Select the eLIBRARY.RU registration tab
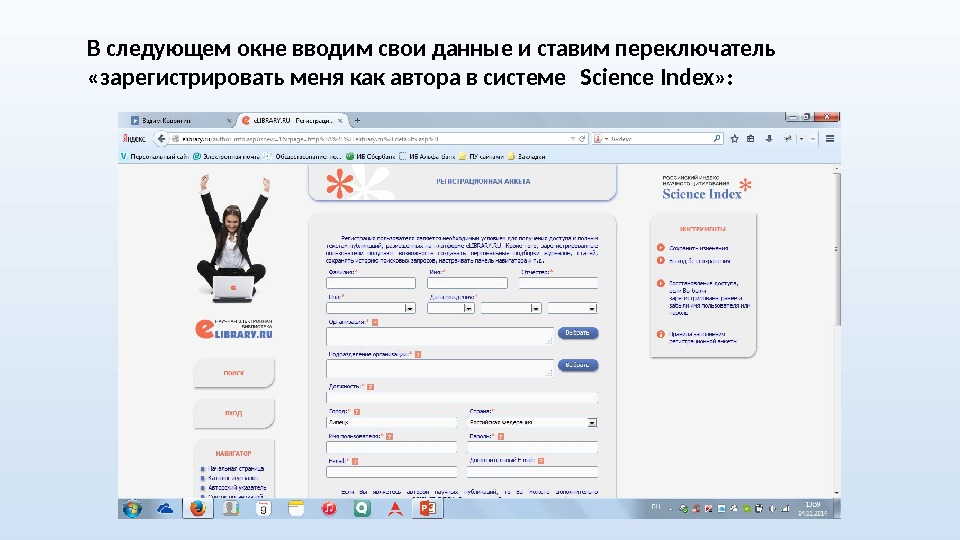Image resolution: width=960 pixels, height=540 pixels. [x=293, y=121]
